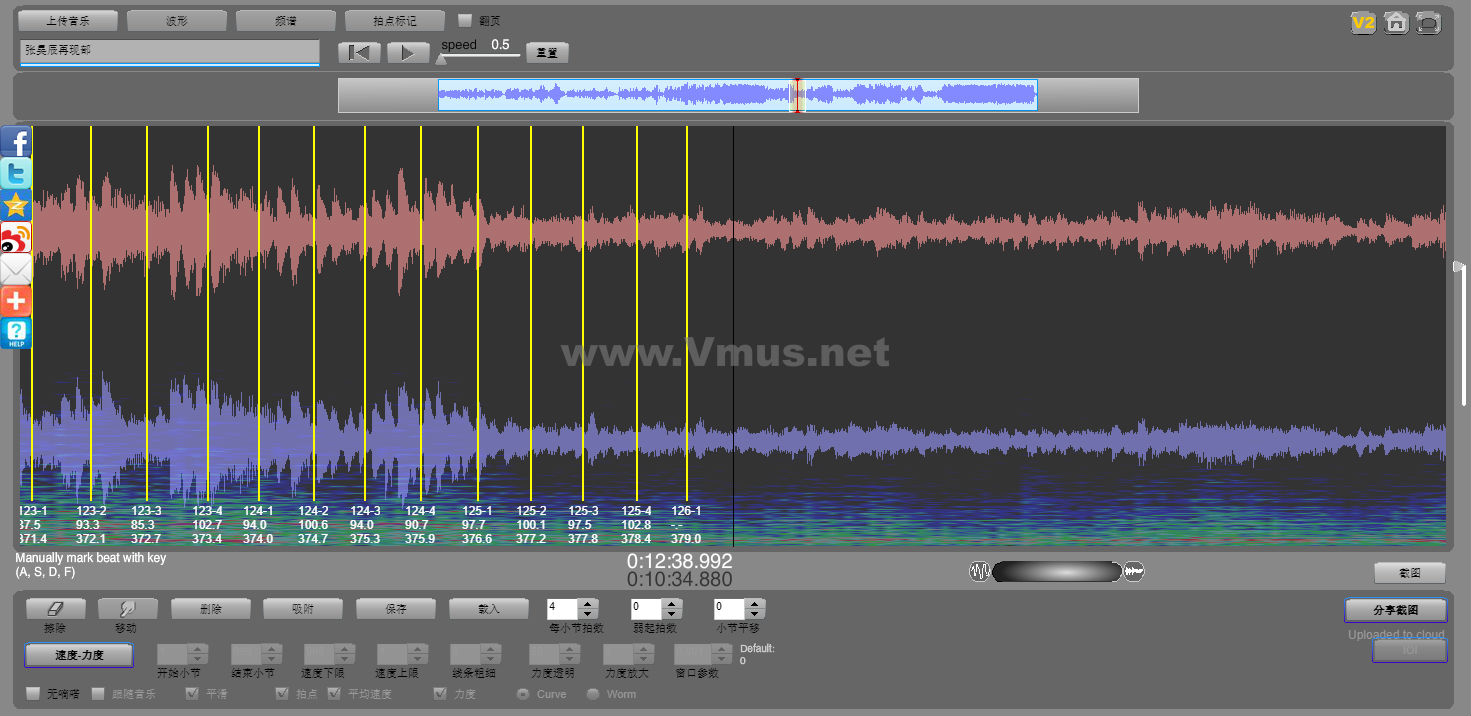Toggle fullscreen with the top-right icon
Screen dimensions: 1471x716
pos(1428,22)
